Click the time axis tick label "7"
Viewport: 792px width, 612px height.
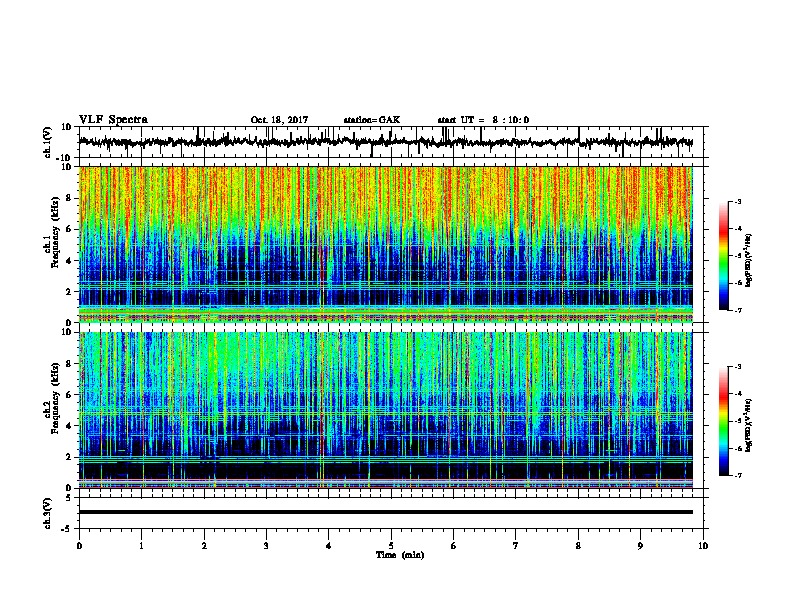tap(516, 546)
